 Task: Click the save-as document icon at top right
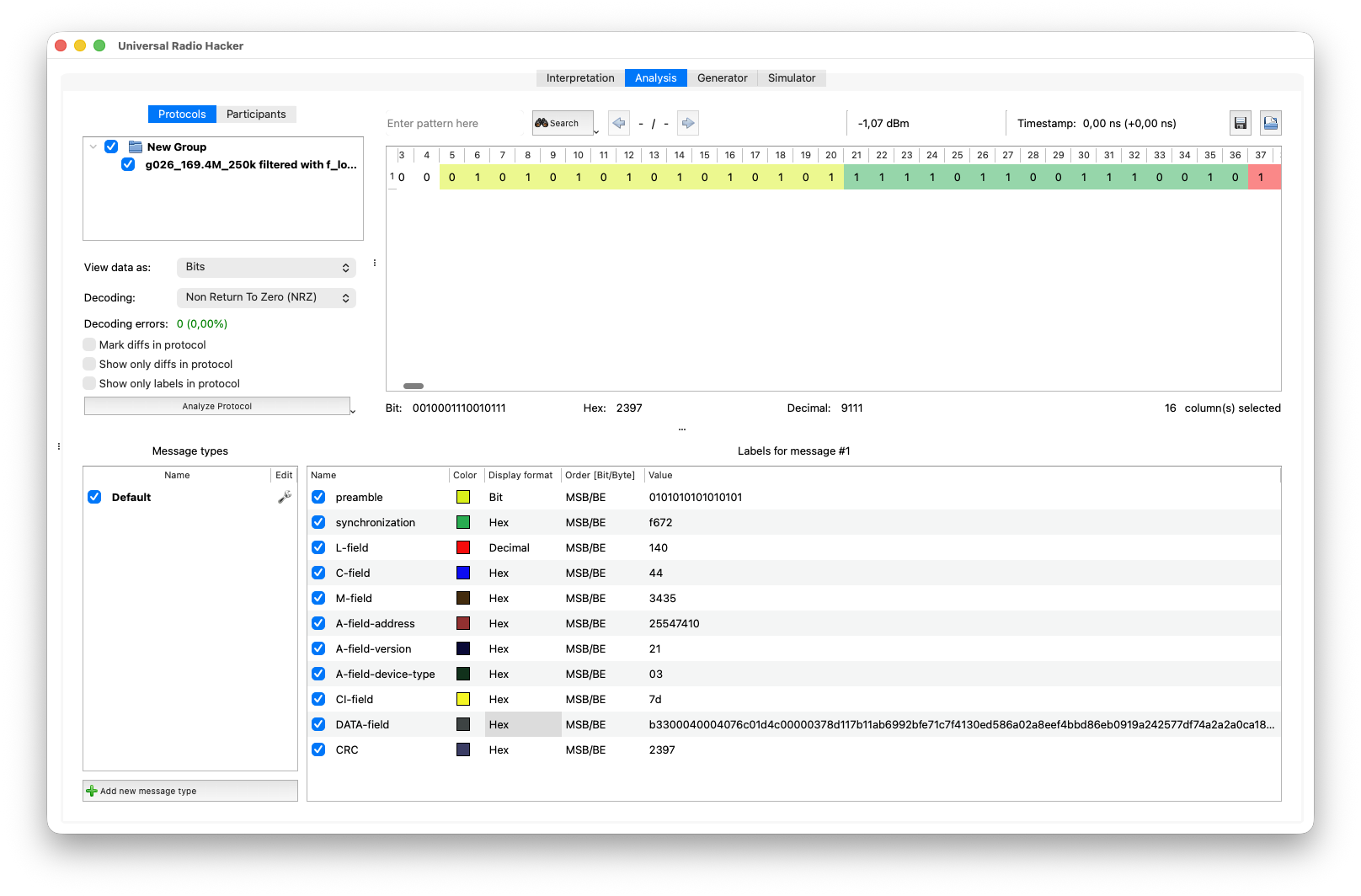tap(1270, 123)
